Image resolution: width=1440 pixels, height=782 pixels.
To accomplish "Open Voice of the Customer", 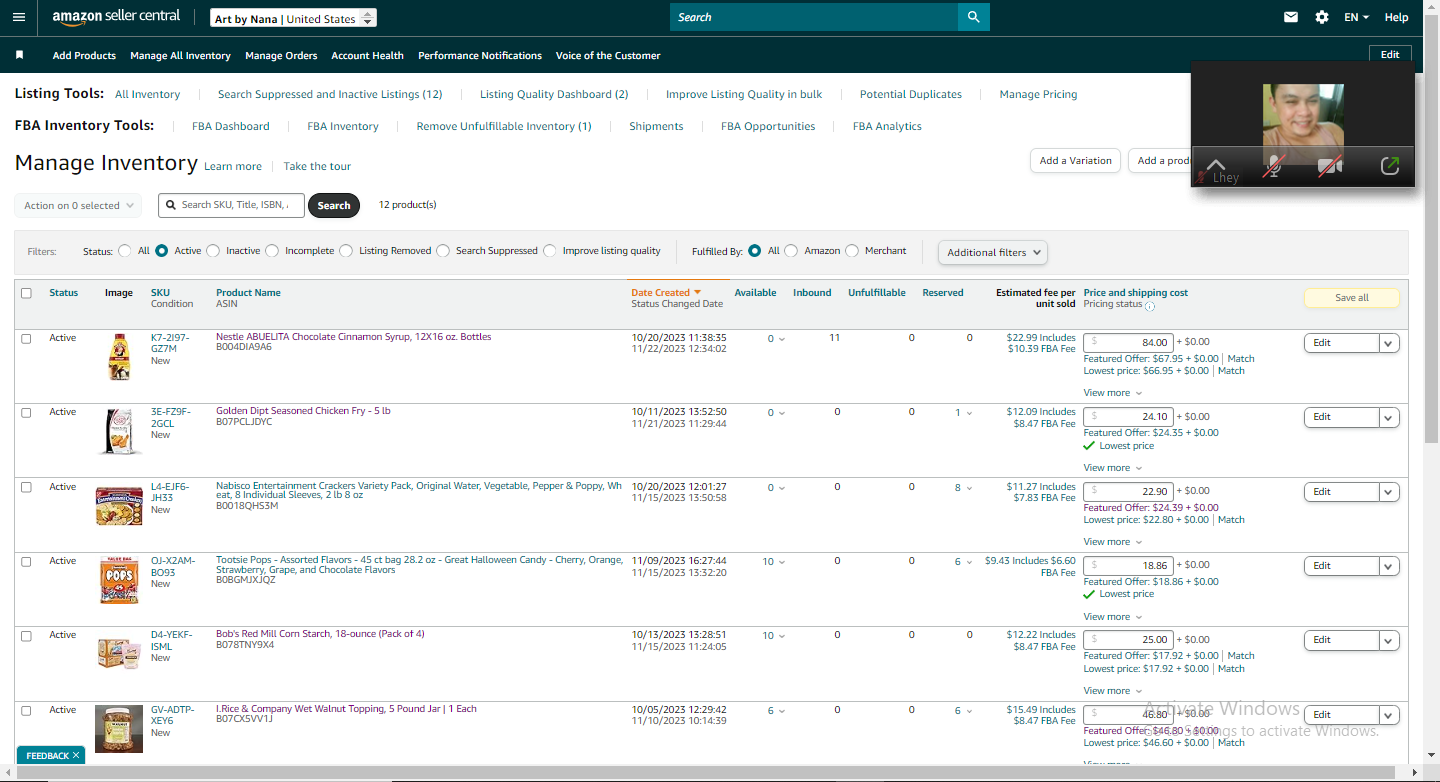I will click(x=608, y=55).
